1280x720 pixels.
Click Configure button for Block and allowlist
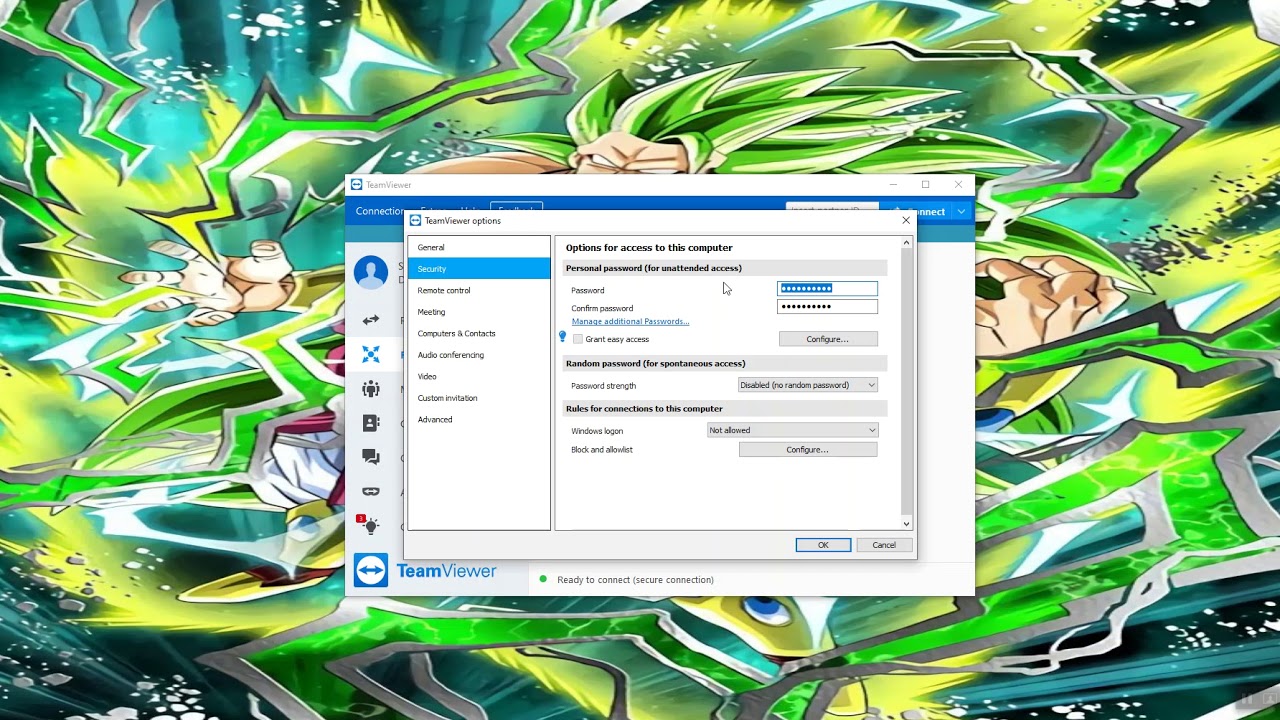coord(808,450)
